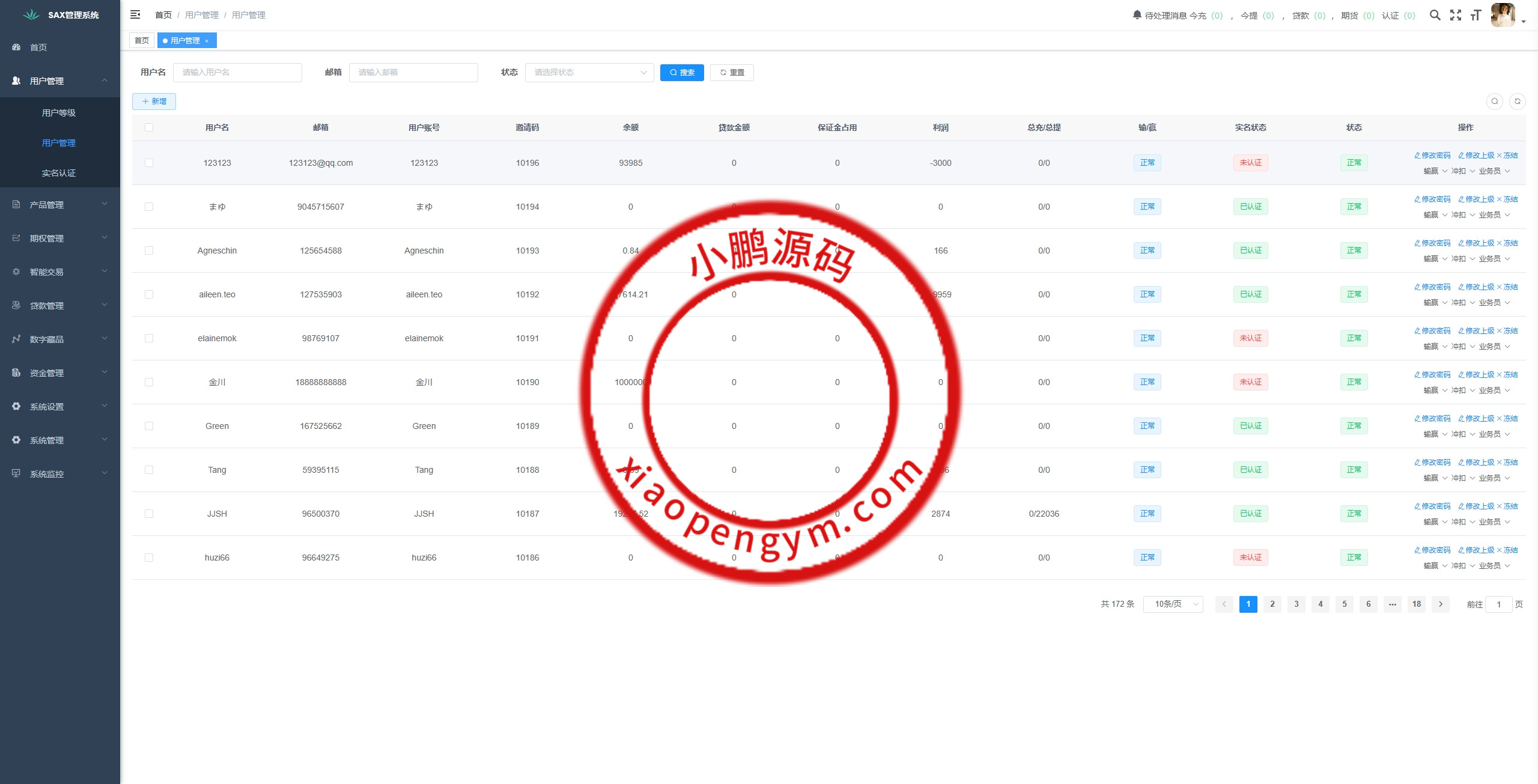Click the header search magnifier icon
This screenshot has height=784, width=1538.
coord(1435,15)
